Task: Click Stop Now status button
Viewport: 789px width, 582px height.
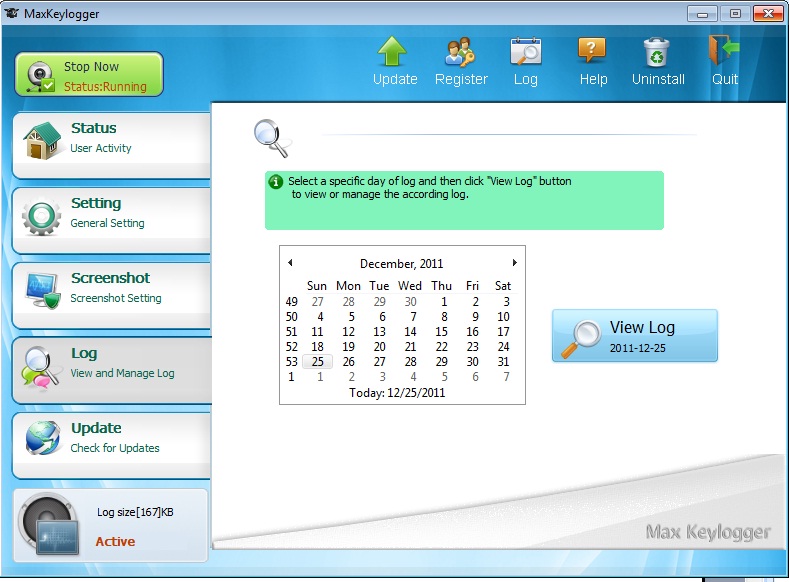Action: pos(89,74)
